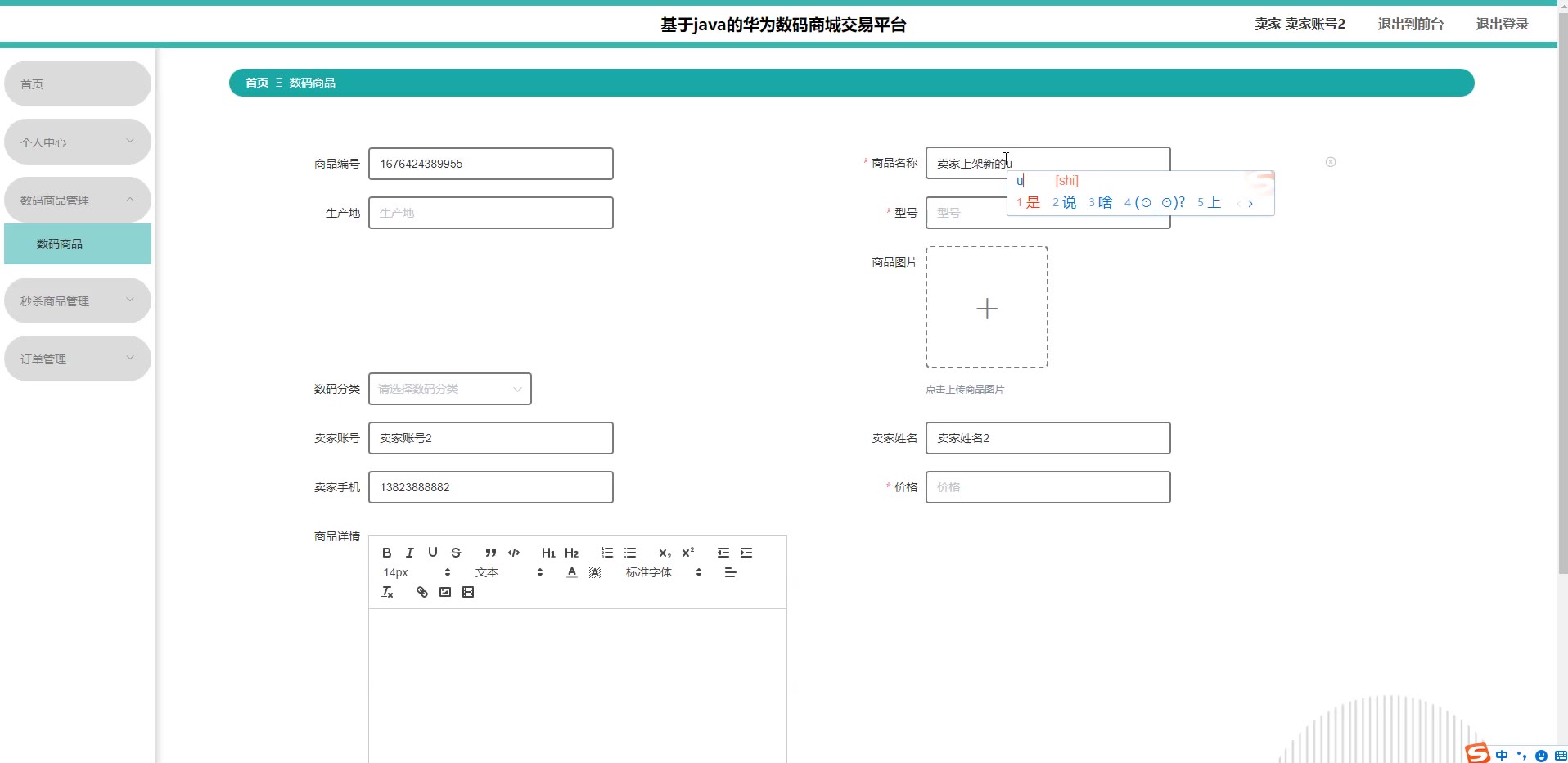Open the text alignment options
The width and height of the screenshot is (1568, 763).
(x=731, y=572)
